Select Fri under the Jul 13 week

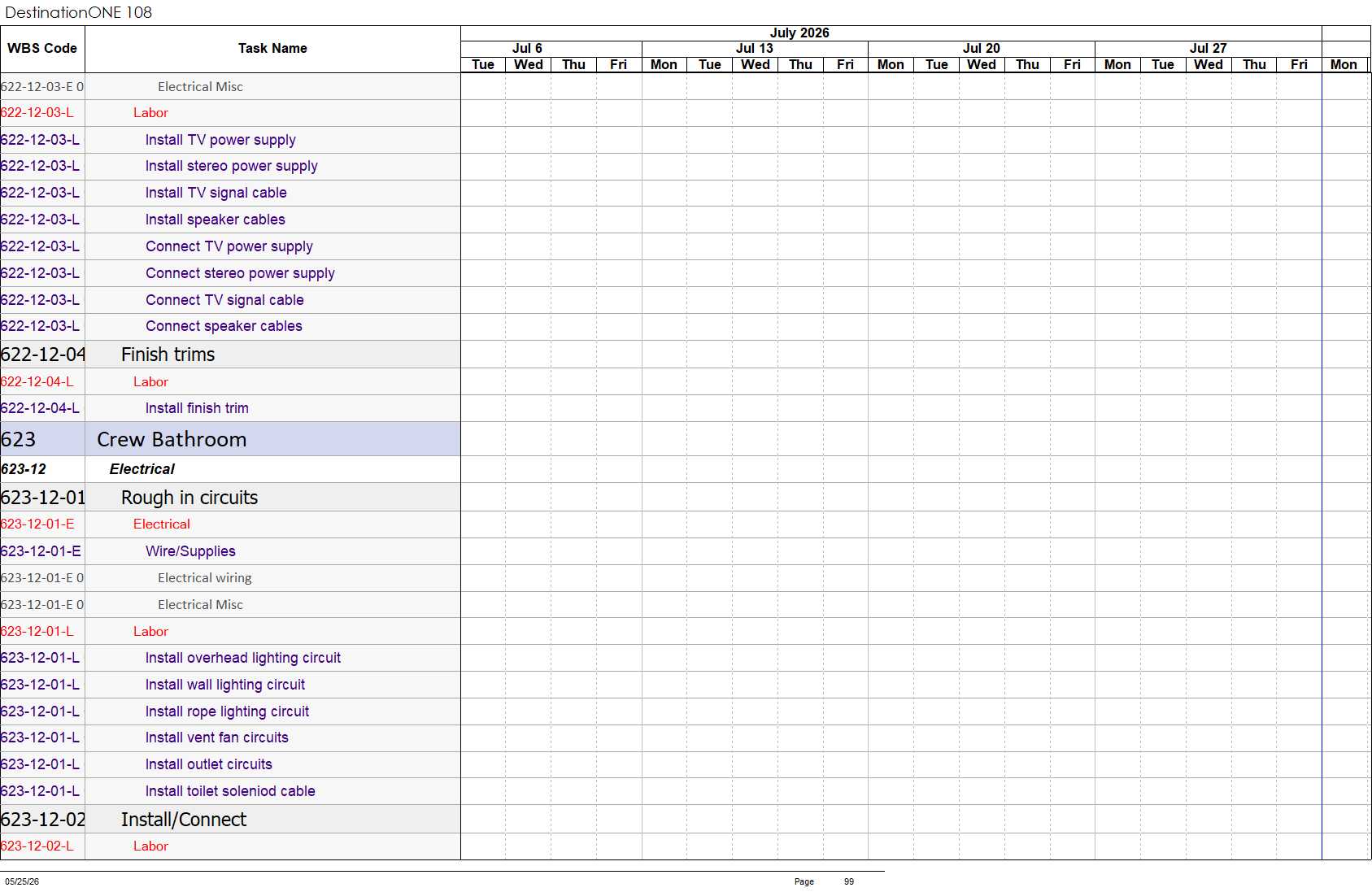(845, 64)
